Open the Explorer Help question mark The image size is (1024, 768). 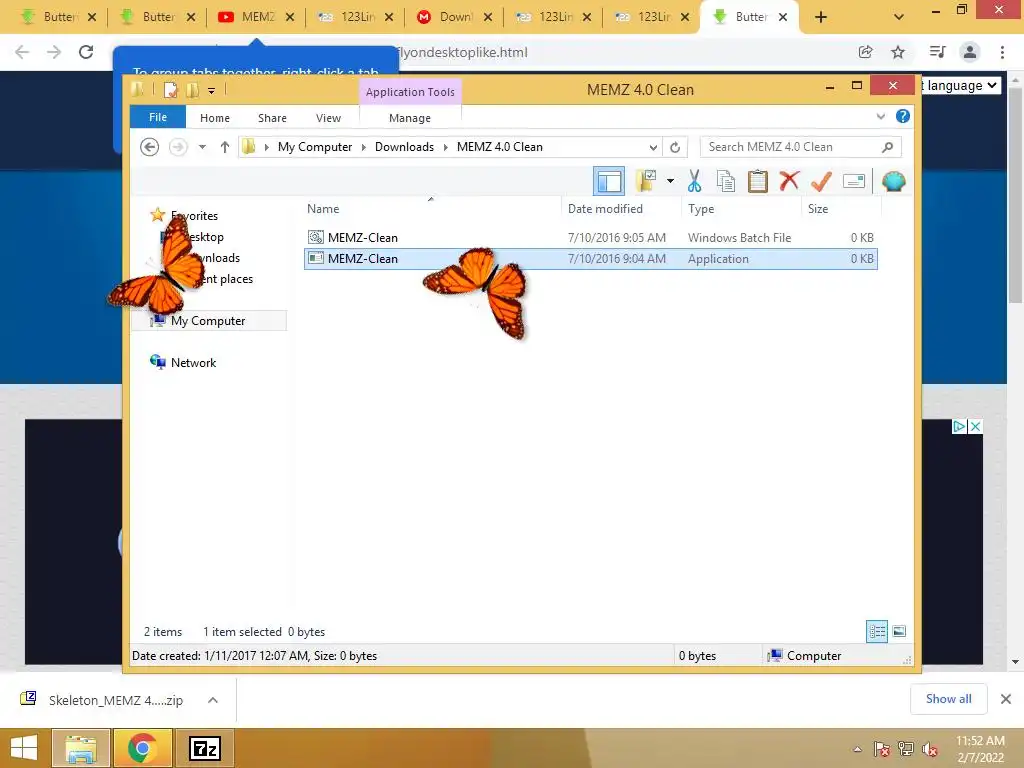coord(903,116)
